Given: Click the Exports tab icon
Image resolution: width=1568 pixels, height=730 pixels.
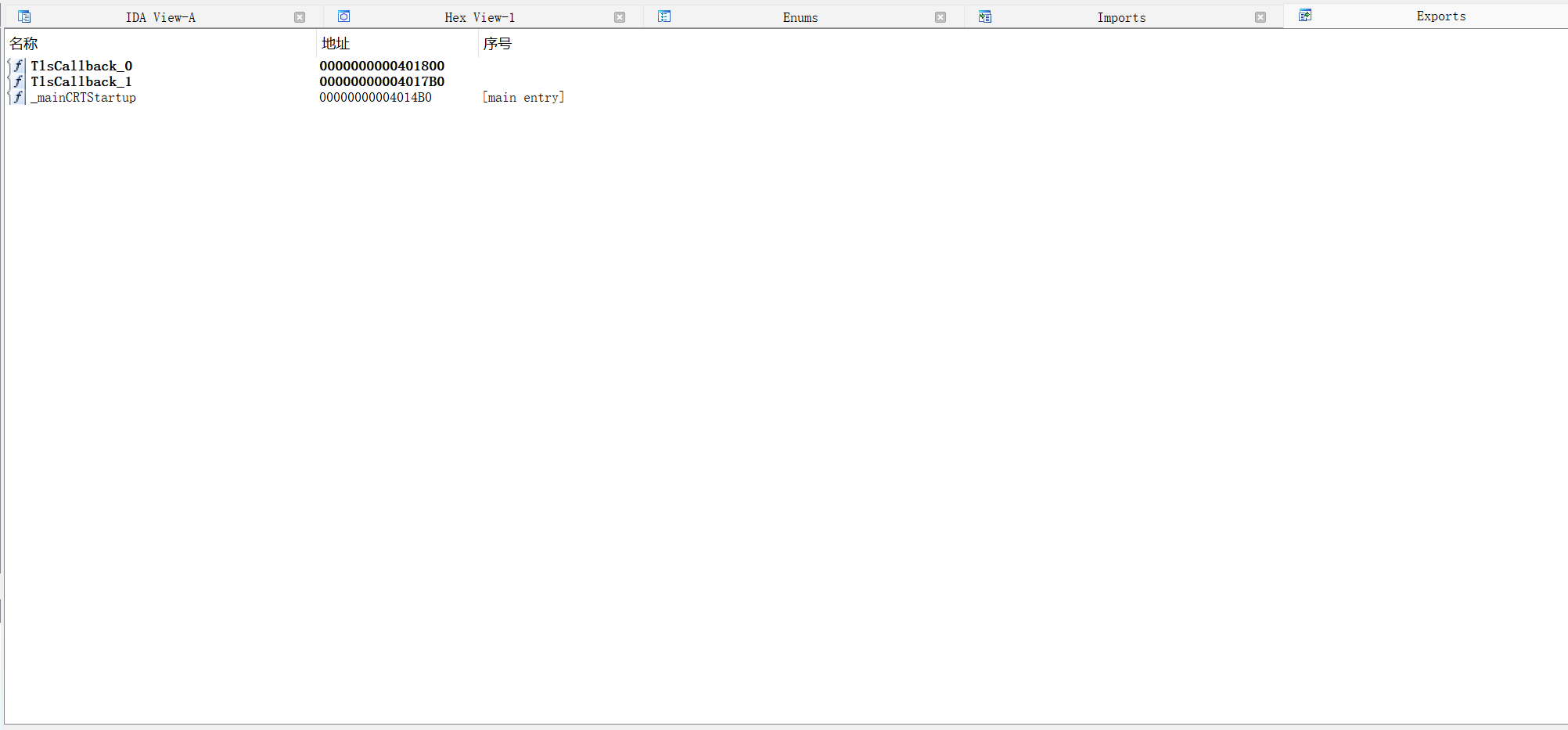Looking at the screenshot, I should [1305, 16].
